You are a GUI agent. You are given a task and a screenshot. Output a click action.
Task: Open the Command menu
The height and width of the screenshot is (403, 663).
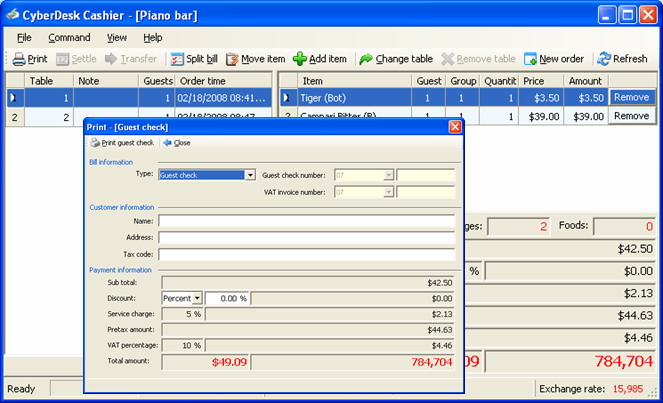tap(69, 37)
